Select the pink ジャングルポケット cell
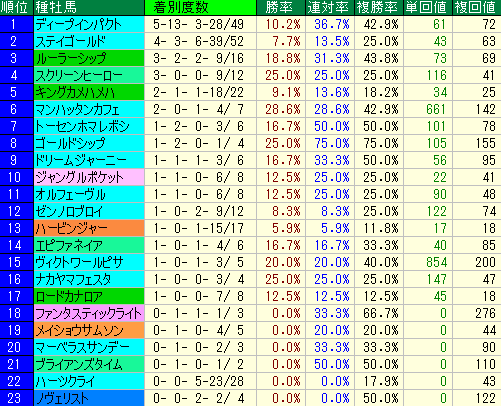Screen dimensions: 501x406 89,177
